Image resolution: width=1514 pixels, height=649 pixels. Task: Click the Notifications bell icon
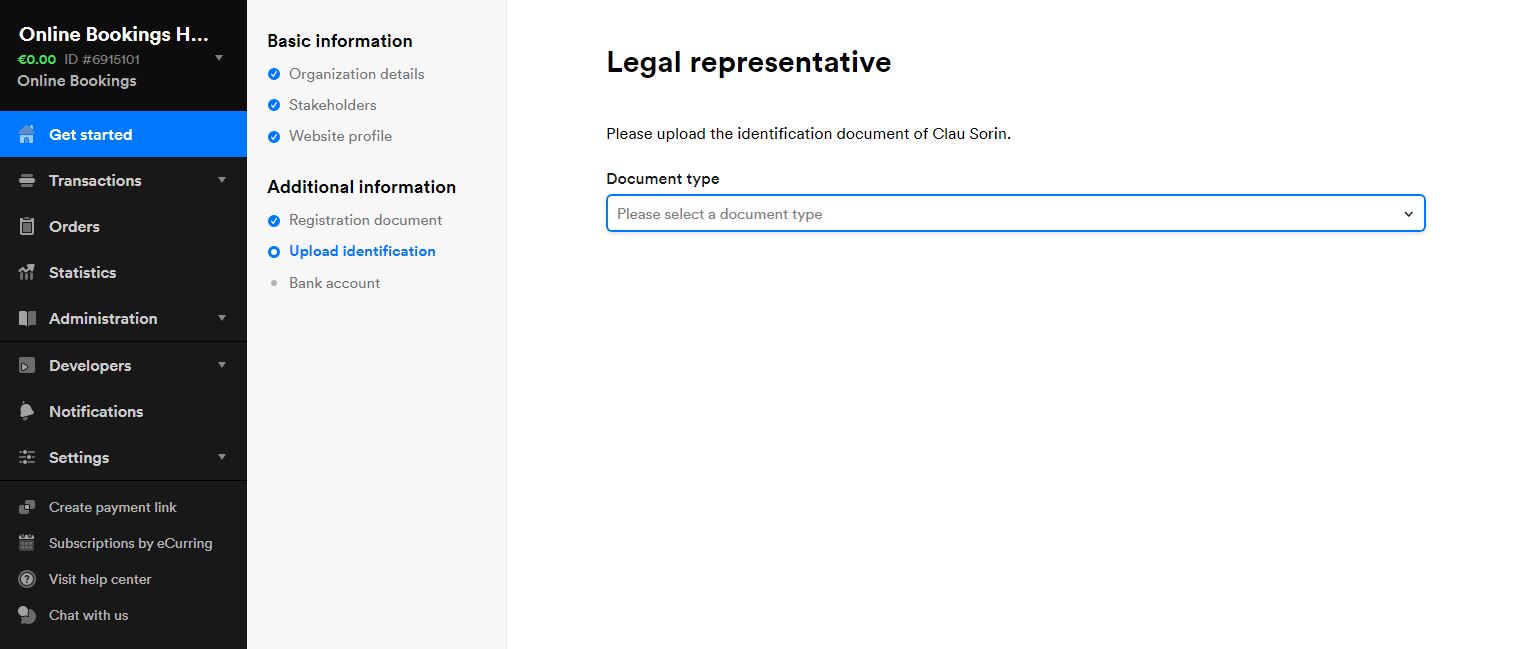(26, 411)
